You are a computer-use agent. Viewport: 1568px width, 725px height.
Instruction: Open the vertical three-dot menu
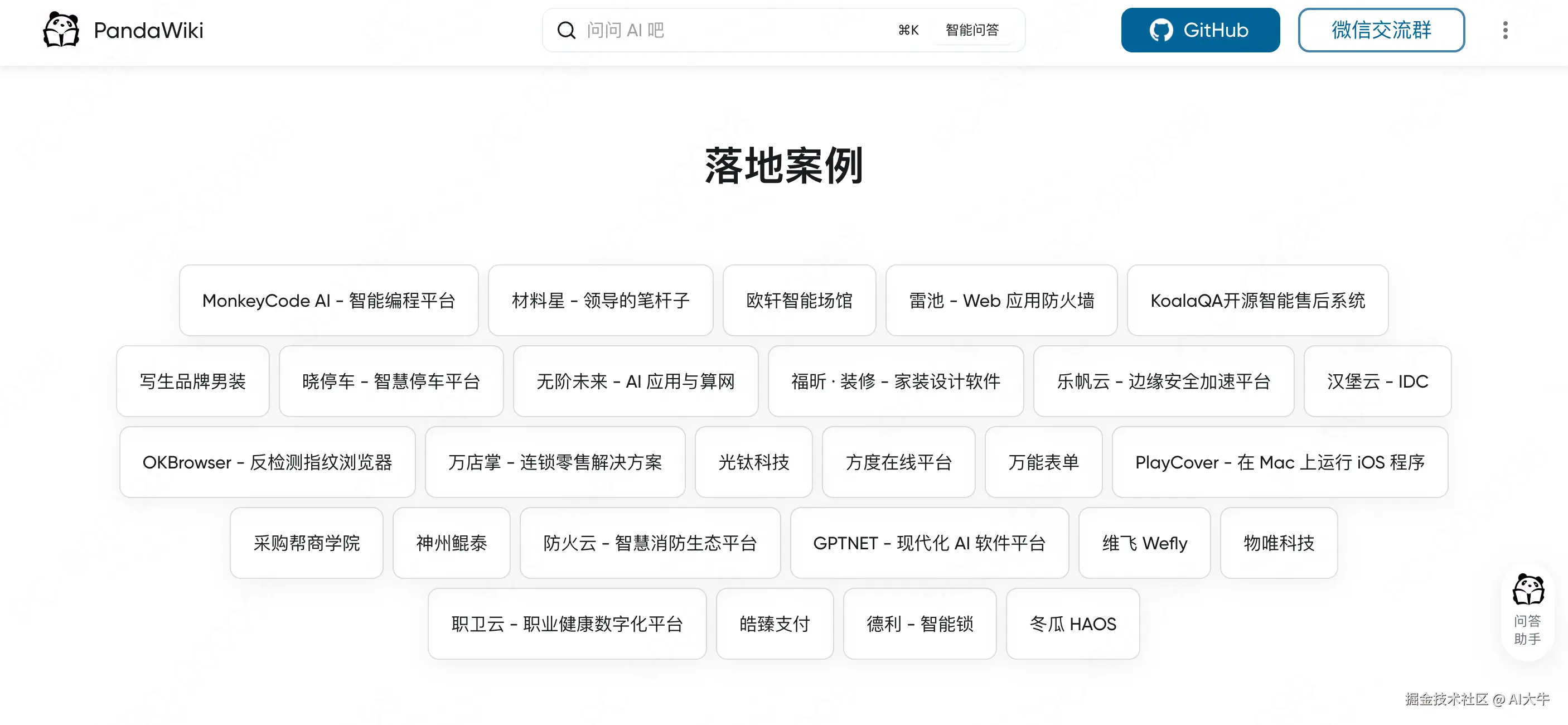coord(1504,30)
